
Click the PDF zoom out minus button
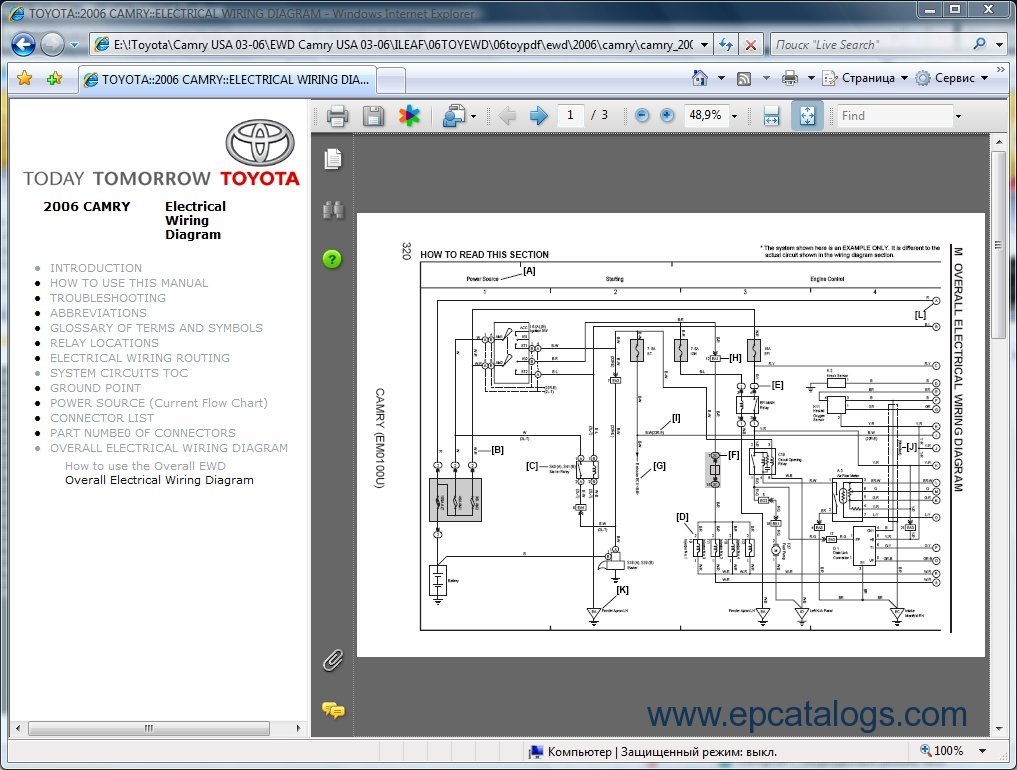click(641, 115)
